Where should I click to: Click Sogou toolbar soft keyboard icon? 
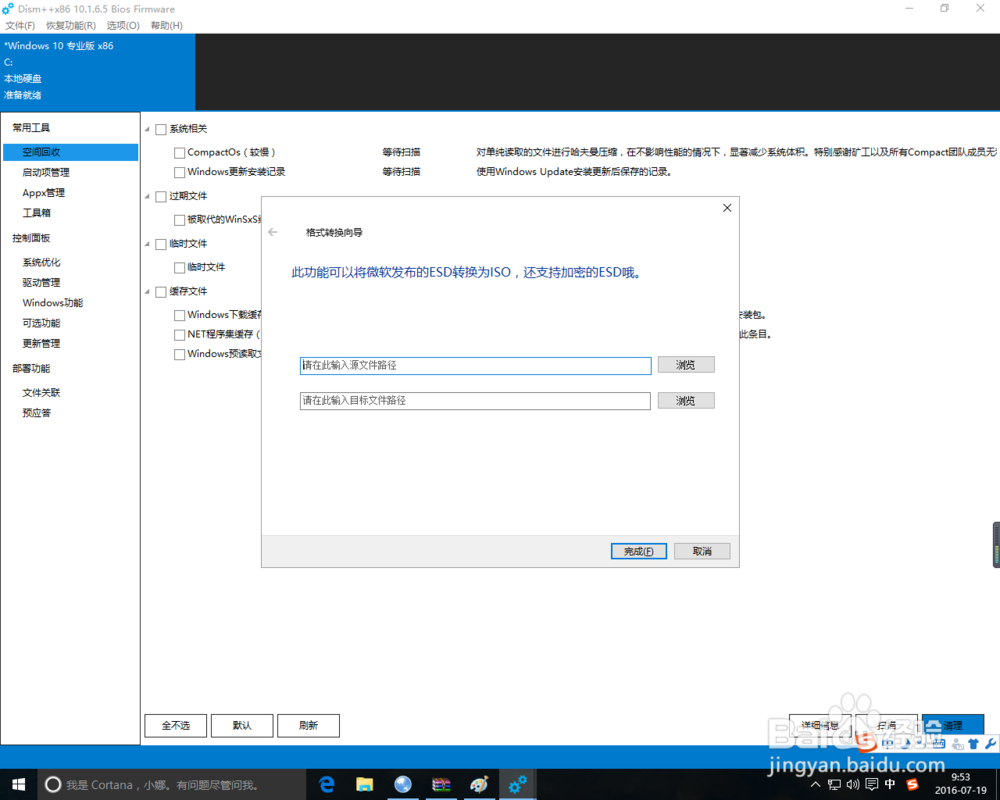(x=939, y=744)
